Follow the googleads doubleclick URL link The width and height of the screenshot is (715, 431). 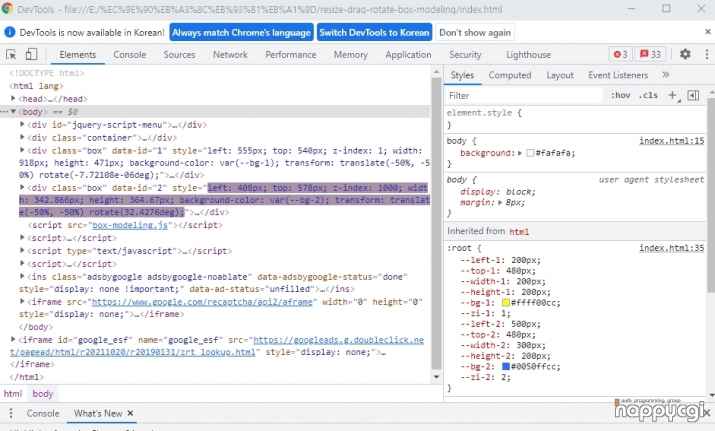(217, 346)
